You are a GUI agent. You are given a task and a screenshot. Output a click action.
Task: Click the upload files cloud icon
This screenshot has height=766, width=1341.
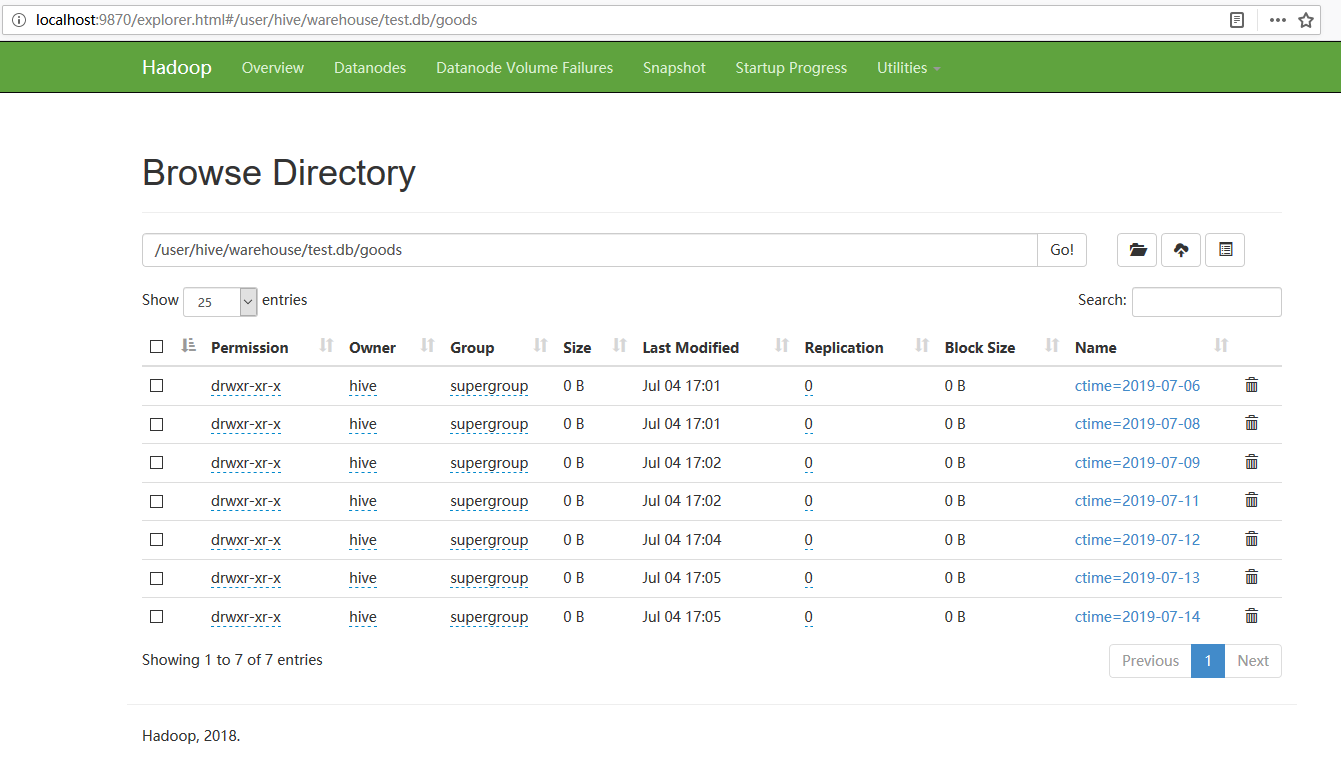coord(1181,250)
